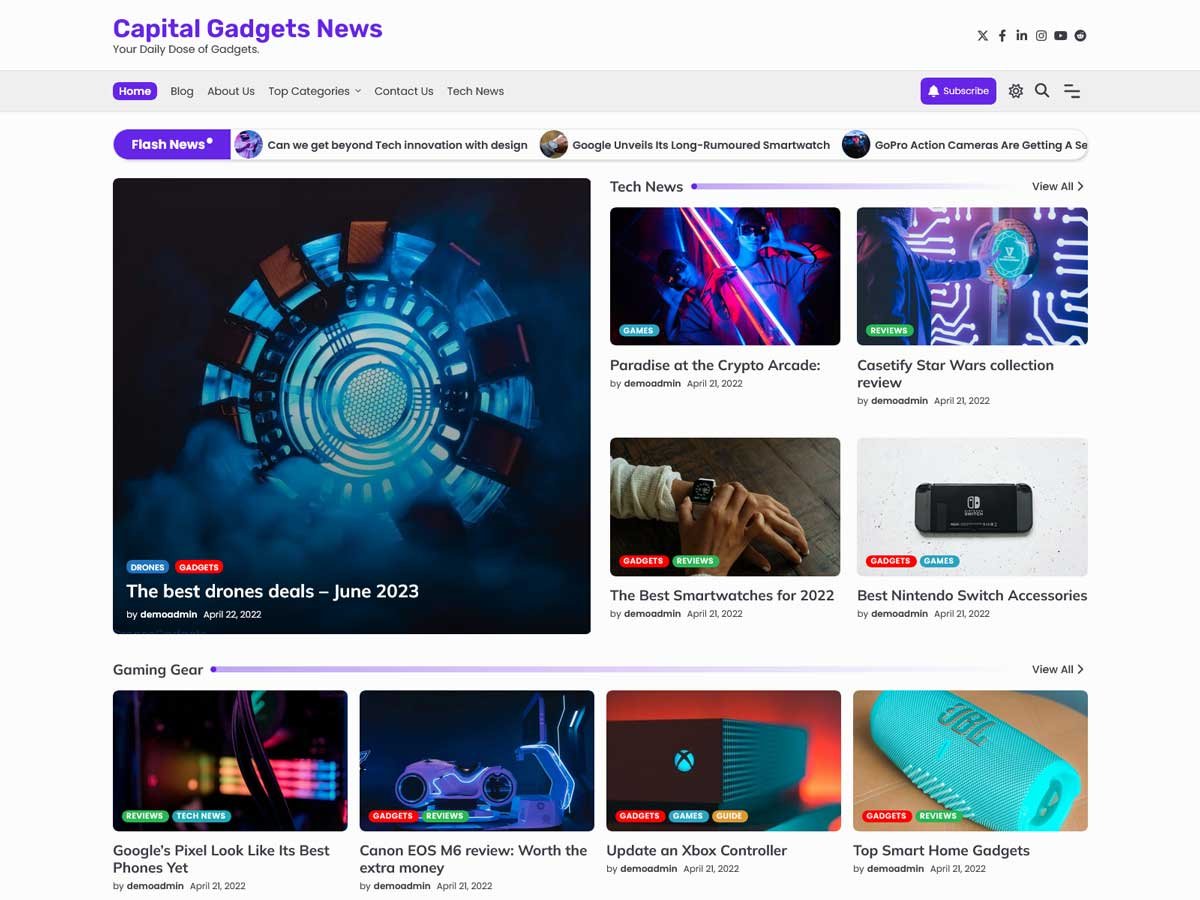1200x900 pixels.
Task: Open the off-canvas menu icon
Action: coord(1072,91)
